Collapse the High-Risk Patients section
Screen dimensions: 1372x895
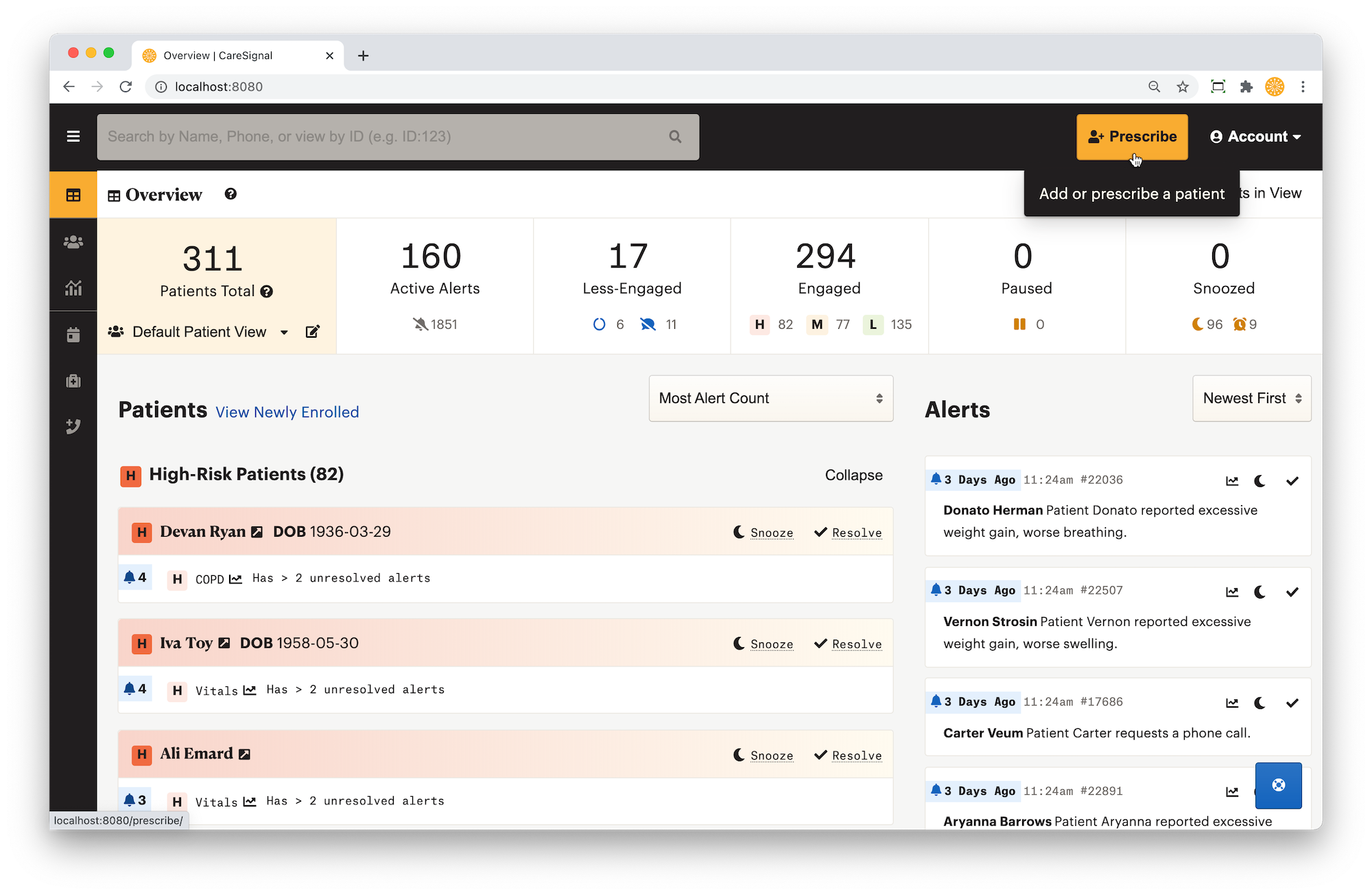[853, 475]
